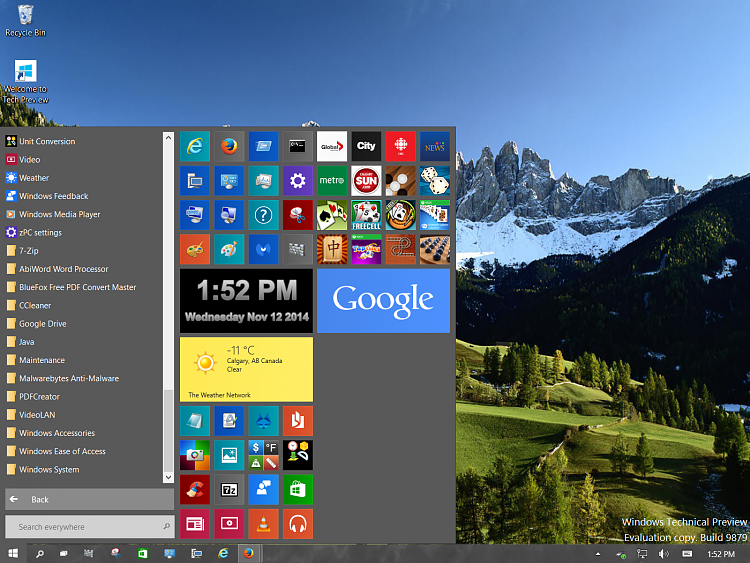The width and height of the screenshot is (750, 563).
Task: Click the app list scroll up arrow
Action: click(168, 138)
